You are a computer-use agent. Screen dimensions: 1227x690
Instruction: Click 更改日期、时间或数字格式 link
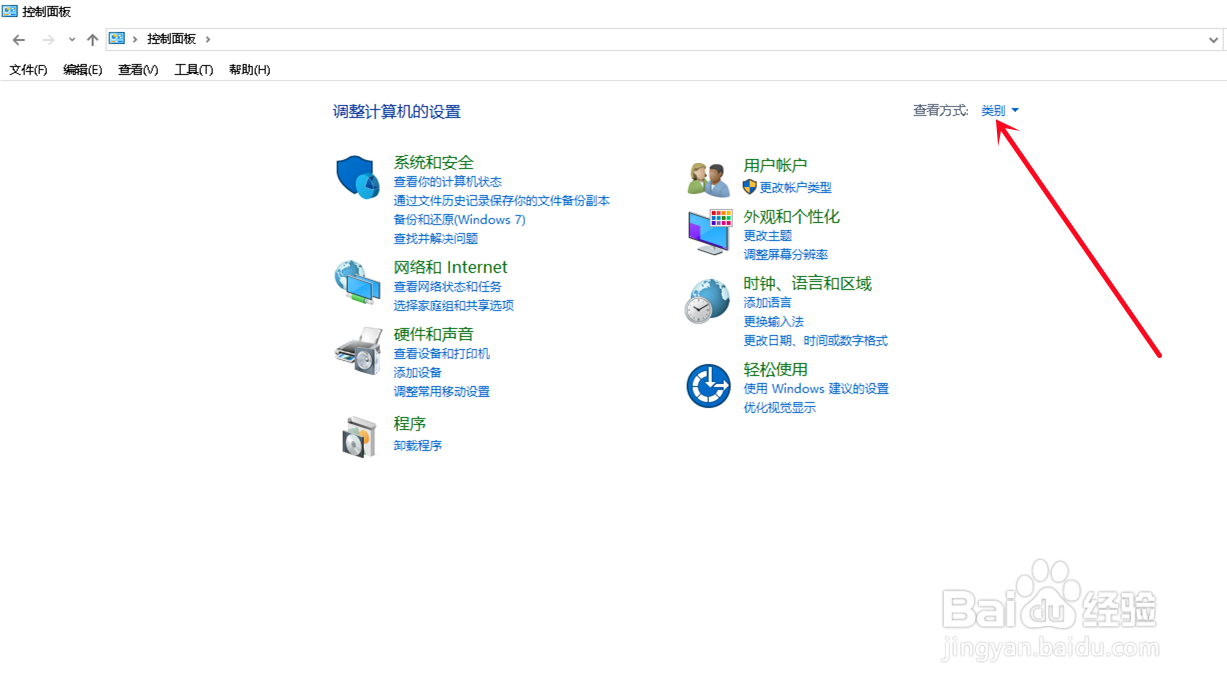[x=816, y=341]
